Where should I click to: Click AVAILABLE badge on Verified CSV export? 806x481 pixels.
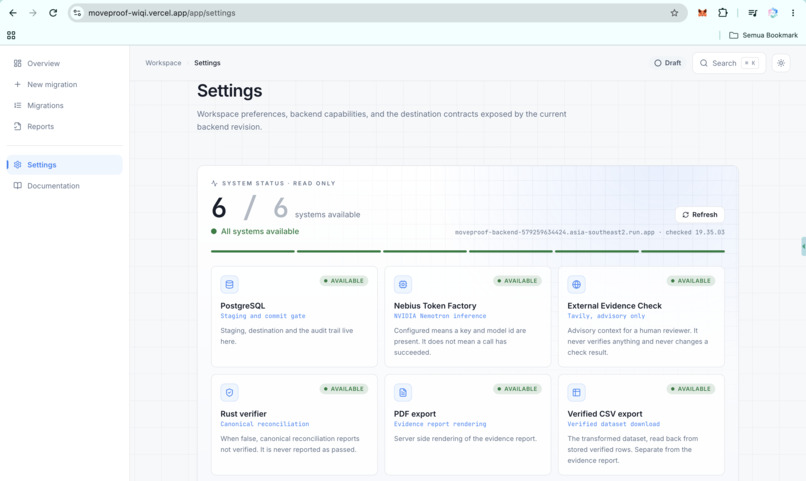point(691,388)
